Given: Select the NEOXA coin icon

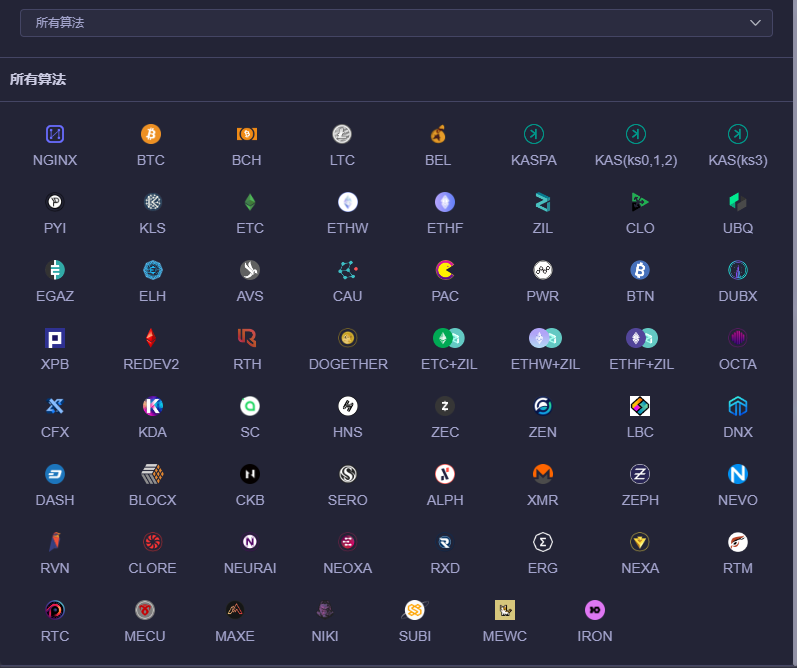Looking at the screenshot, I should pos(348,542).
